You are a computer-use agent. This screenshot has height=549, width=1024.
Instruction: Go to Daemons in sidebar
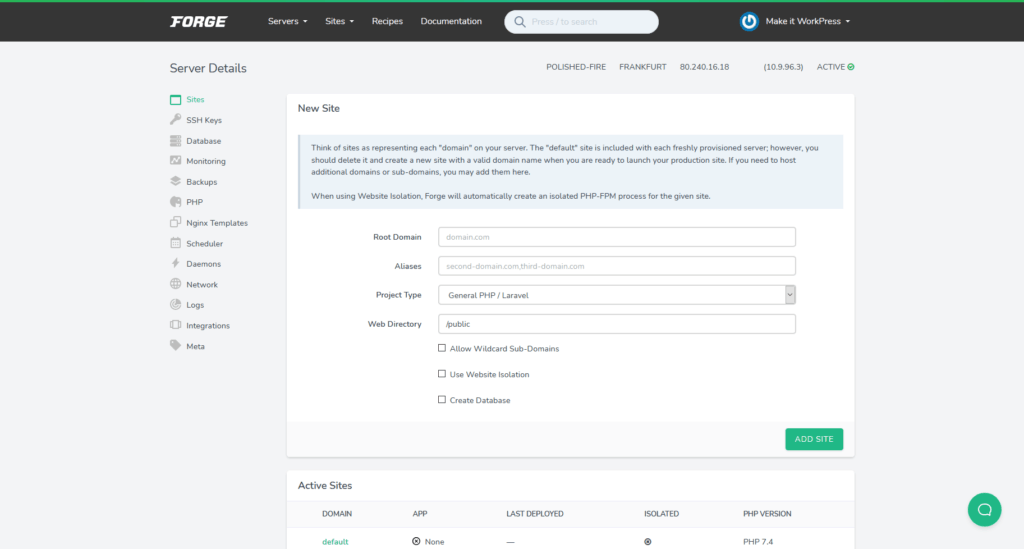203,264
